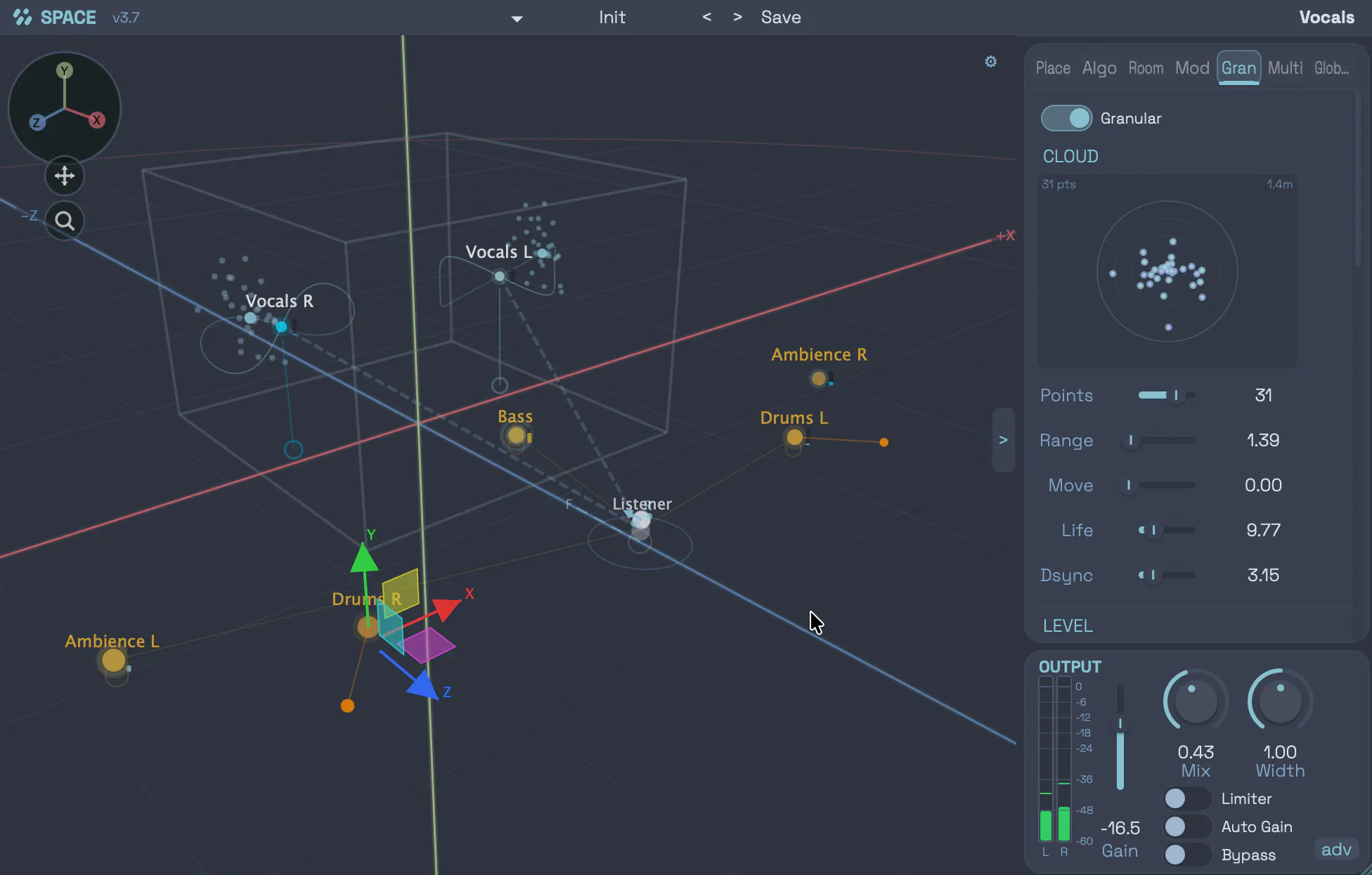The height and width of the screenshot is (875, 1372).
Task: Switch to the Room tab
Action: click(1146, 68)
